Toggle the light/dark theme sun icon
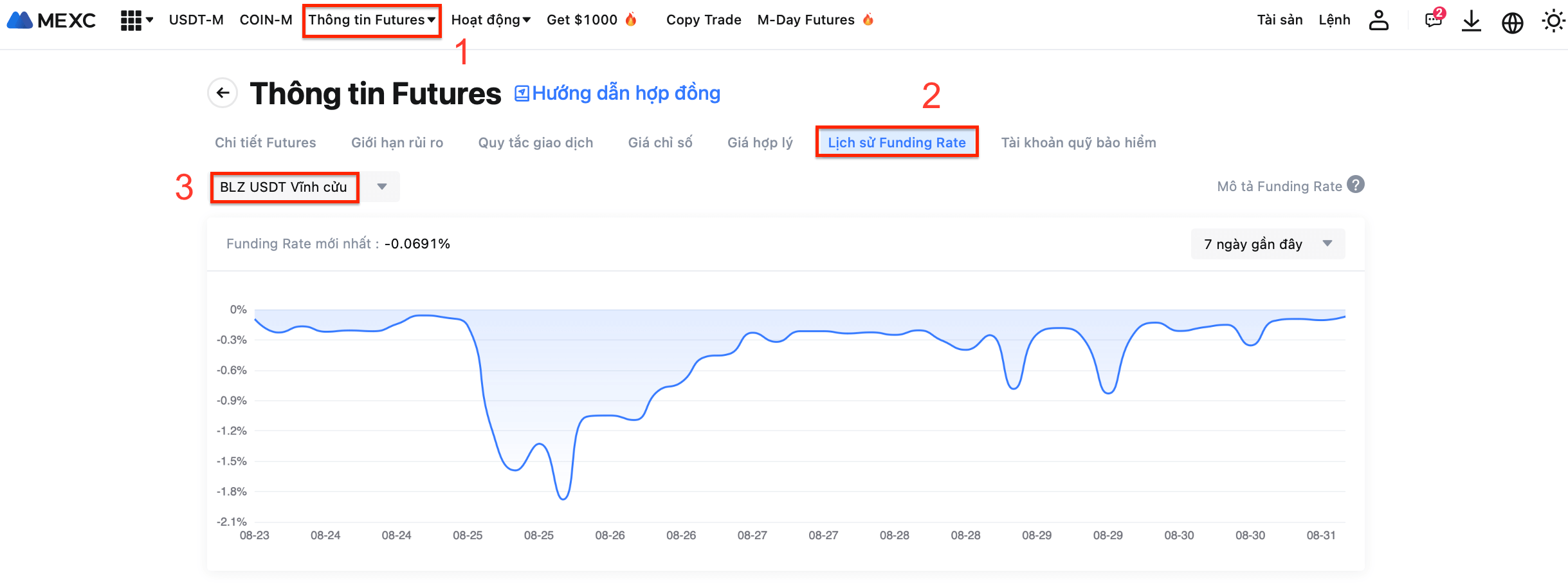This screenshot has height=583, width=1568. [x=1553, y=21]
